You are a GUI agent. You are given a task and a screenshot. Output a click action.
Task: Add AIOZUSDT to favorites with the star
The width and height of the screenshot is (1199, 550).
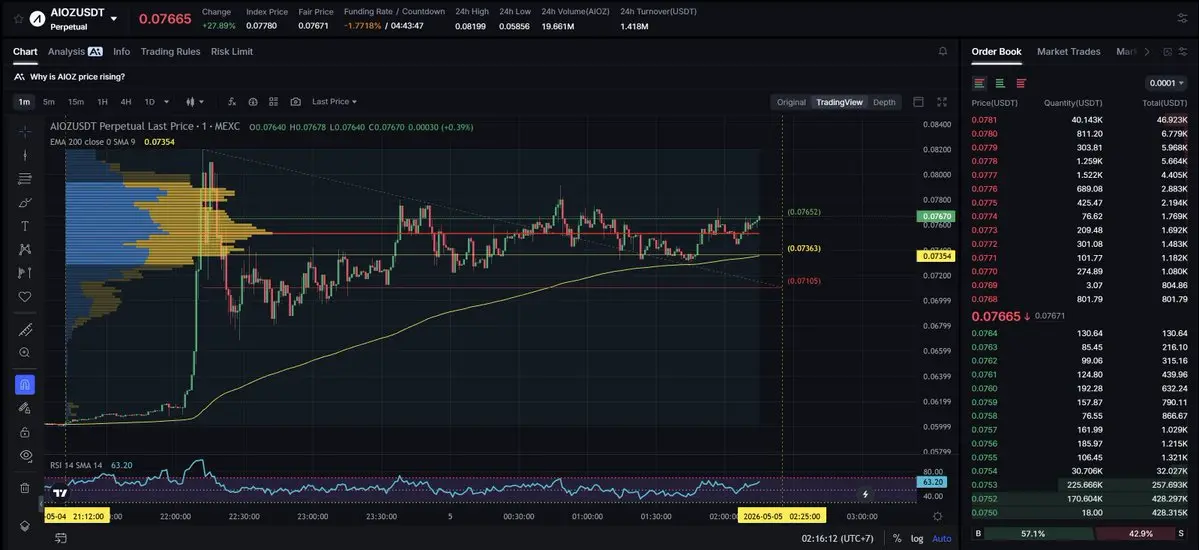click(18, 18)
